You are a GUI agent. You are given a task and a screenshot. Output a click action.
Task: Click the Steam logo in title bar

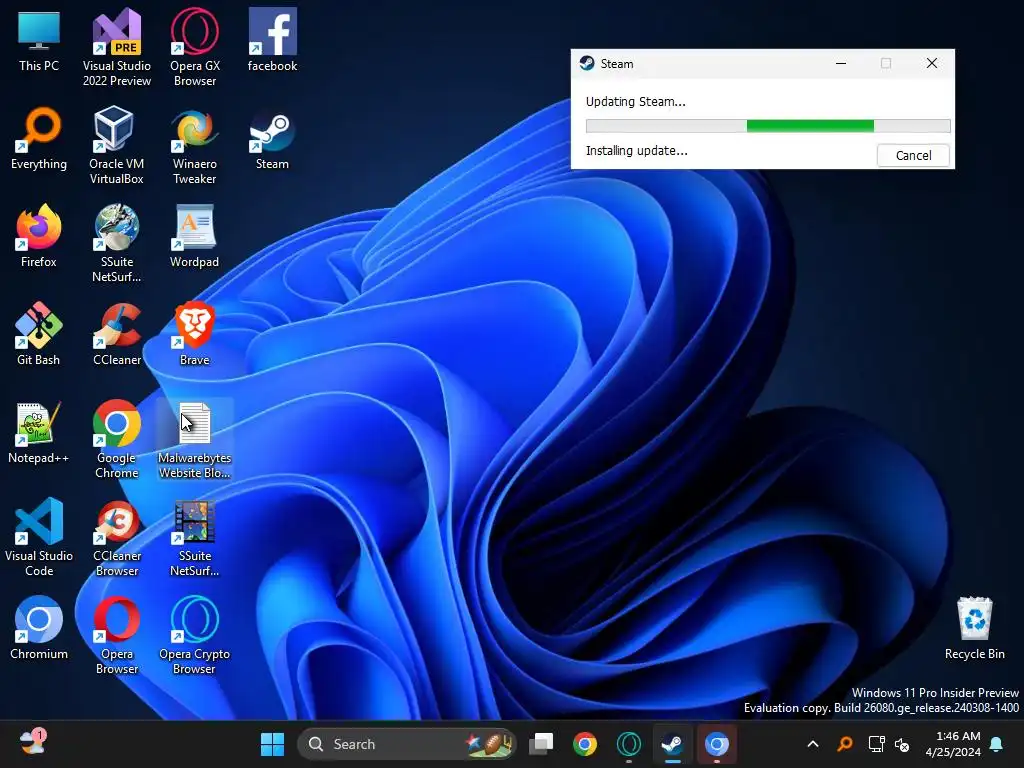coord(587,63)
